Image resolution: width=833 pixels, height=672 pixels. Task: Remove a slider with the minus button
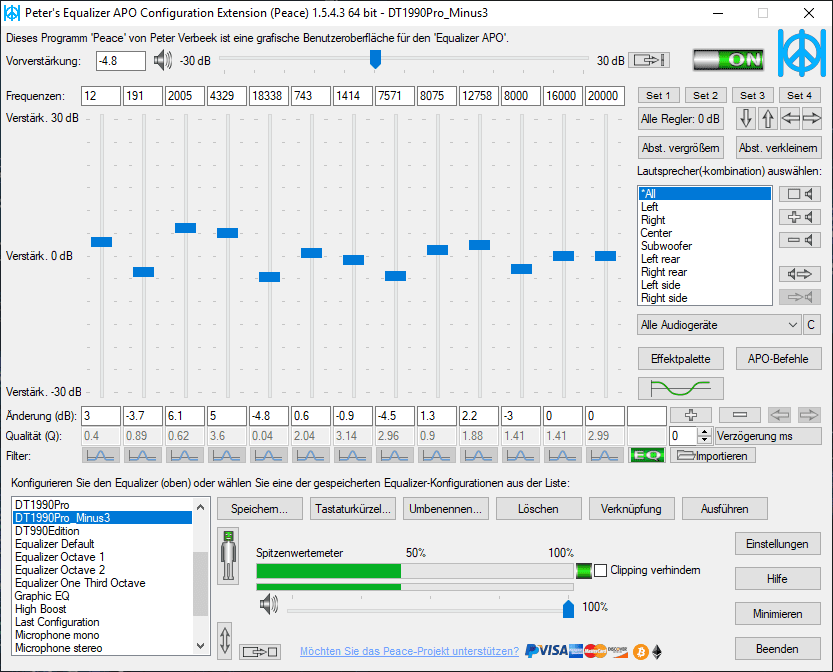pos(740,415)
